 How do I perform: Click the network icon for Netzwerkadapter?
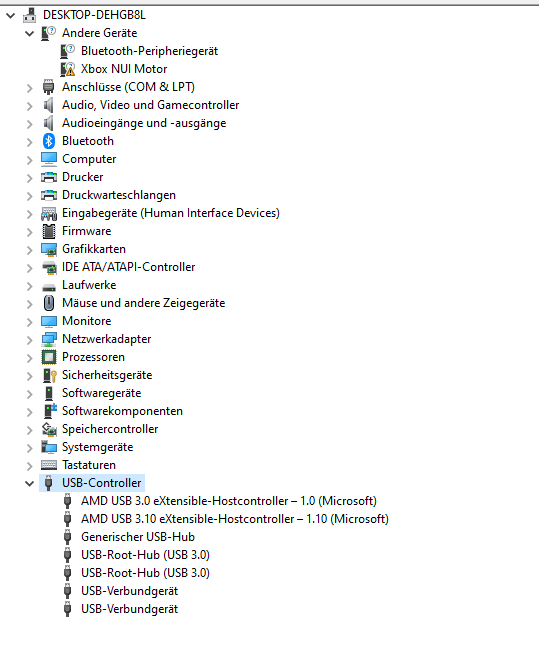(x=49, y=339)
